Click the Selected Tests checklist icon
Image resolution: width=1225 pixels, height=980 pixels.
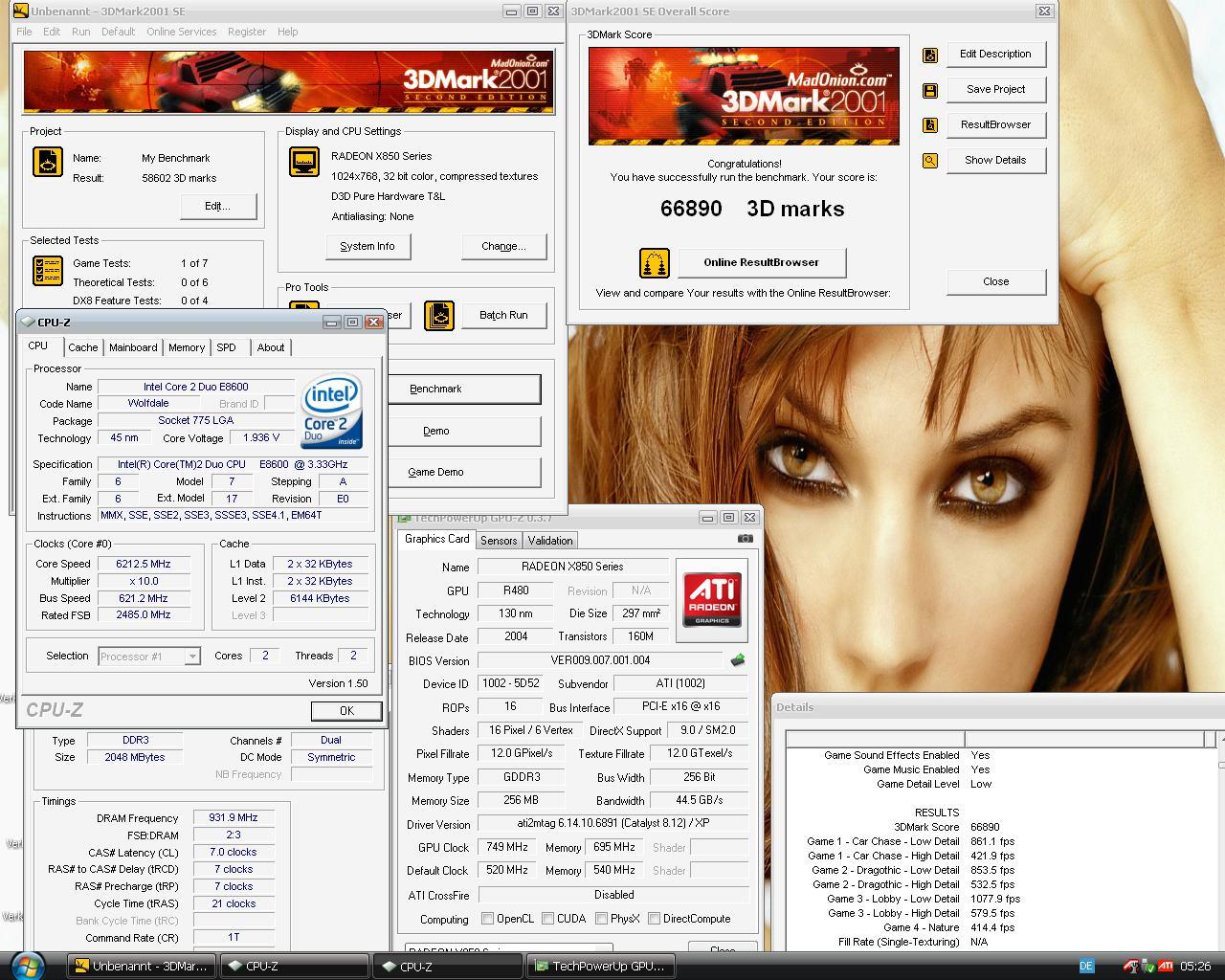click(47, 271)
